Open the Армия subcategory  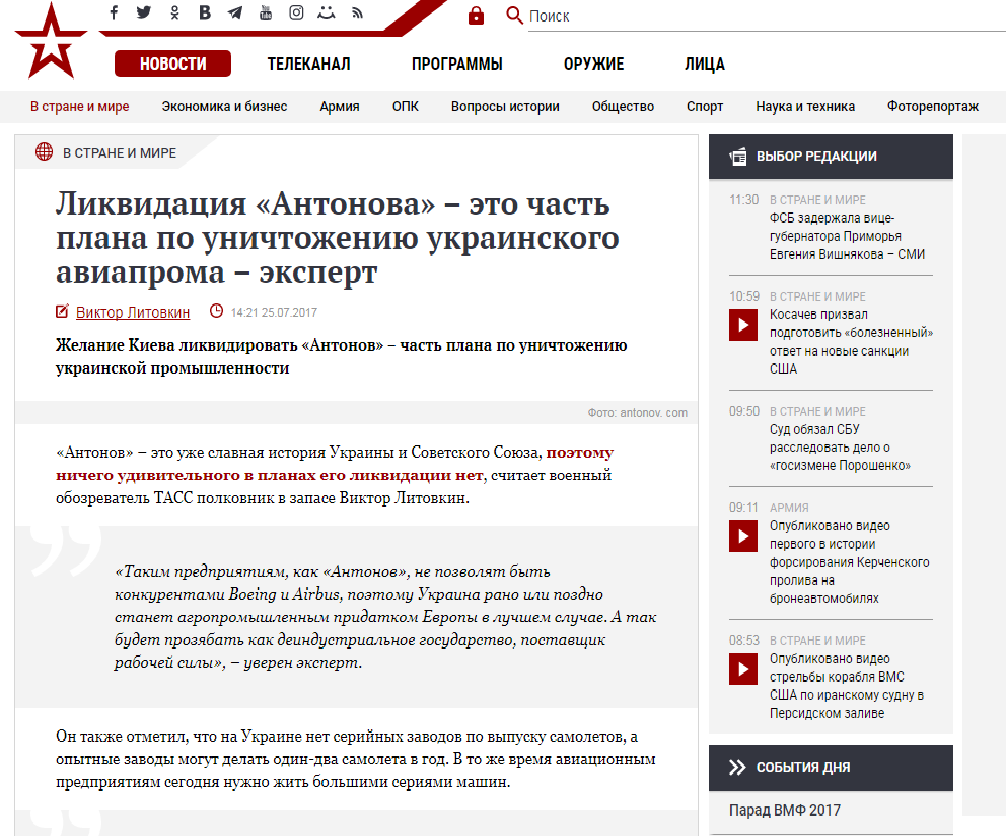point(339,106)
